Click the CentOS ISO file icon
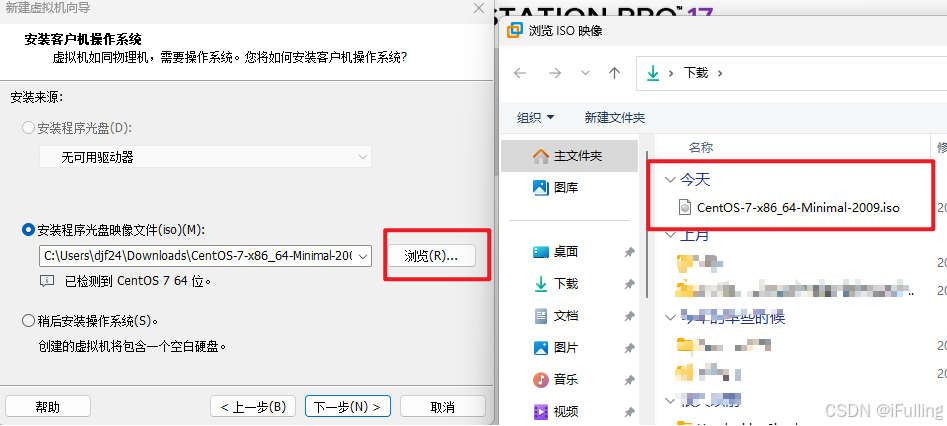Screen dimensions: 947x426 [685, 207]
